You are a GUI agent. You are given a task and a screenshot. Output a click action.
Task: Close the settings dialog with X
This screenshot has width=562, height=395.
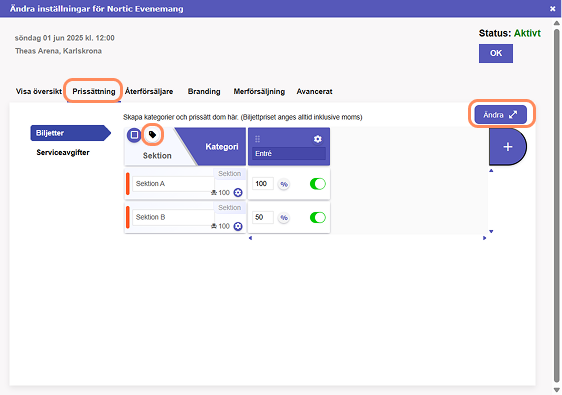pyautogui.click(x=552, y=9)
